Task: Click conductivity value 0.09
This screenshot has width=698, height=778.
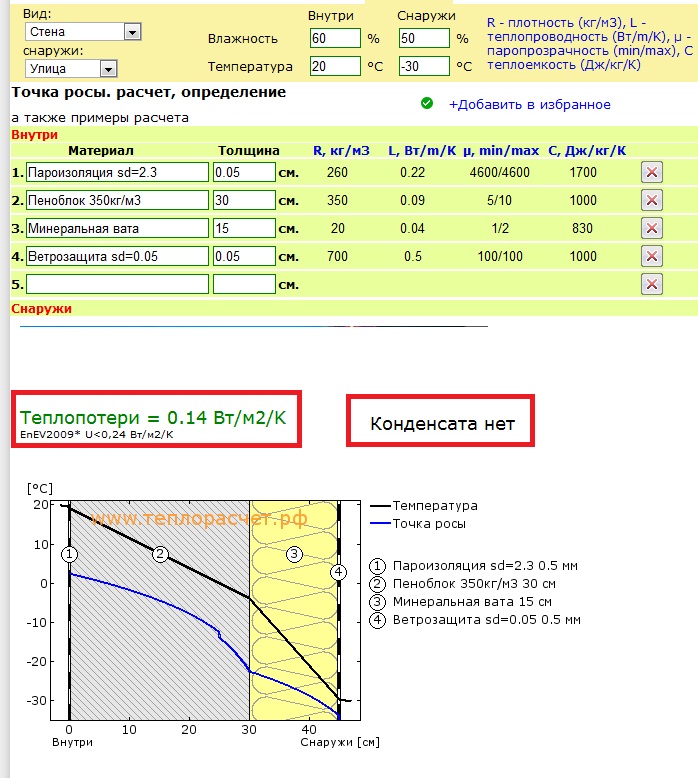Action: [x=412, y=200]
